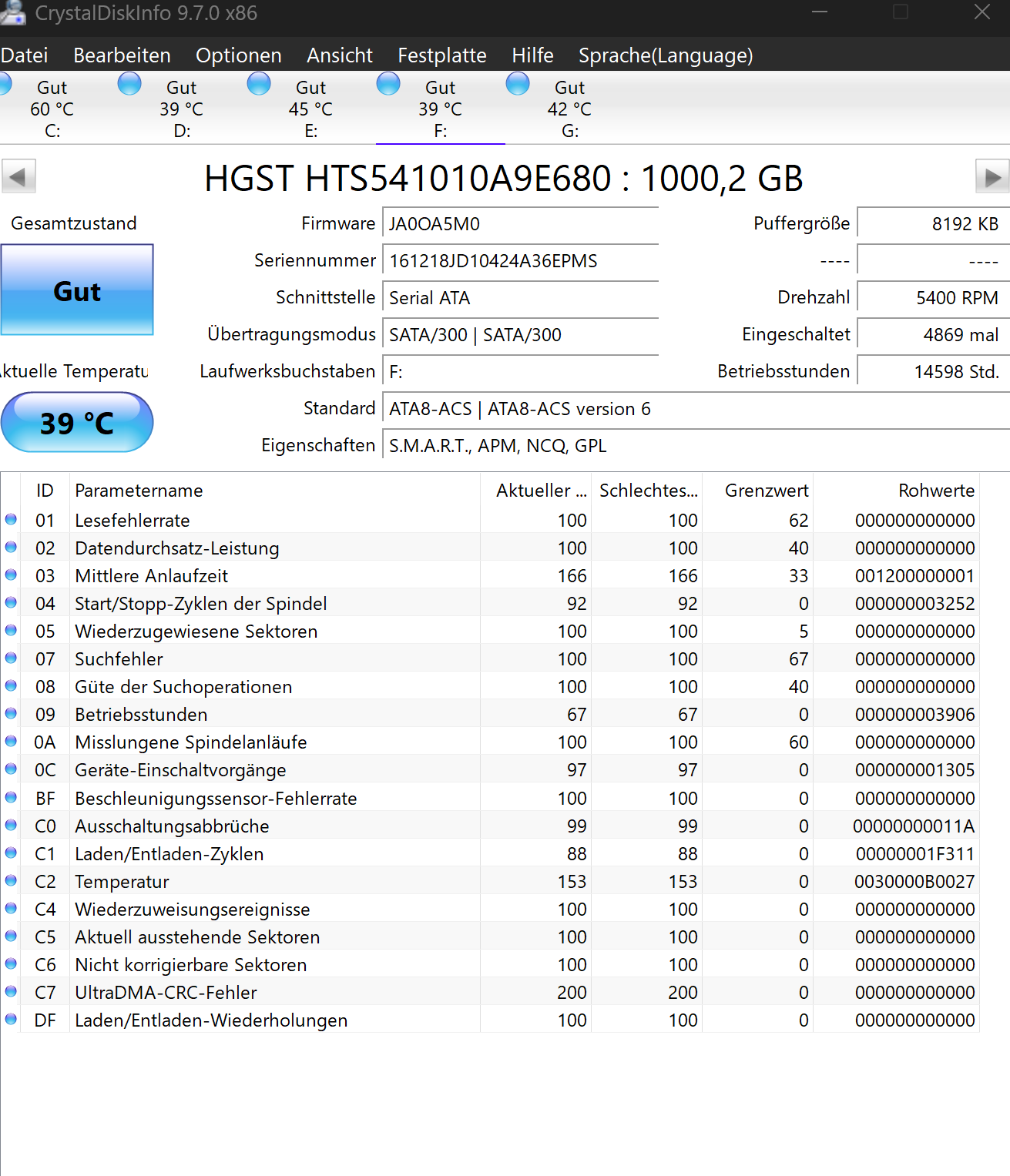Select drive G: health status orb

(x=518, y=83)
